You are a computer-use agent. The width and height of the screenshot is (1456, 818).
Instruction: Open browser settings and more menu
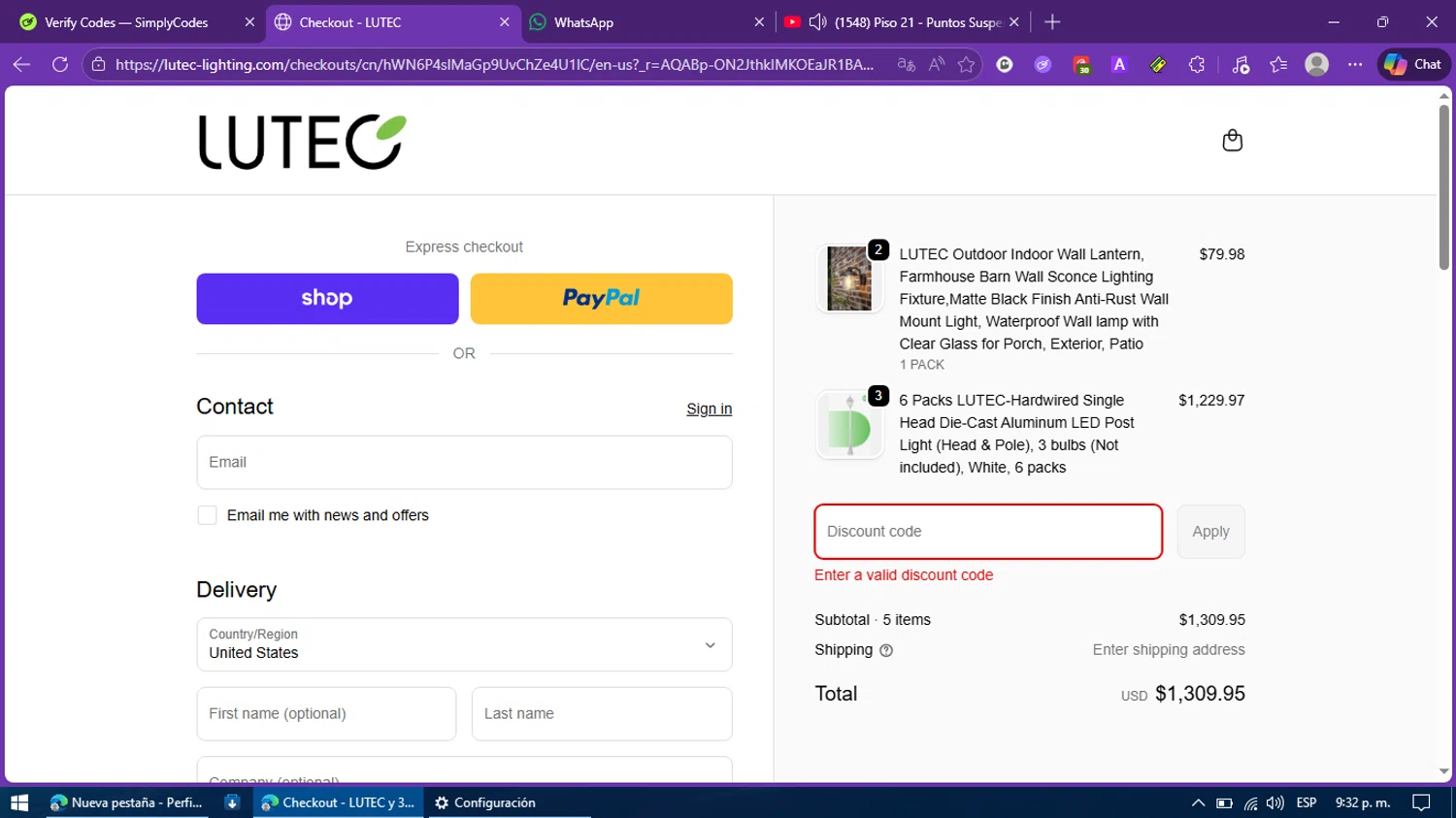1355,64
